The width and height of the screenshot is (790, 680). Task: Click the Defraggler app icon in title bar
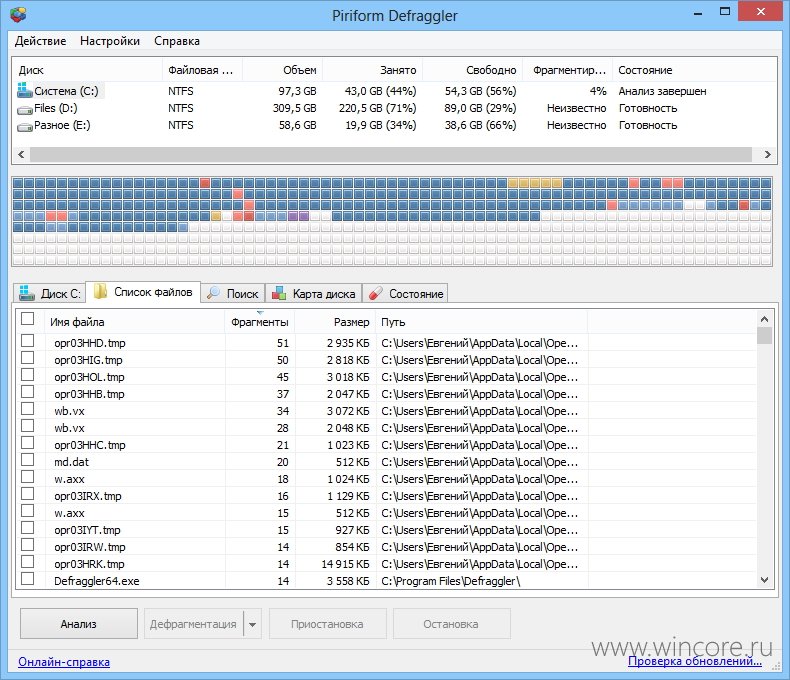pyautogui.click(x=18, y=14)
